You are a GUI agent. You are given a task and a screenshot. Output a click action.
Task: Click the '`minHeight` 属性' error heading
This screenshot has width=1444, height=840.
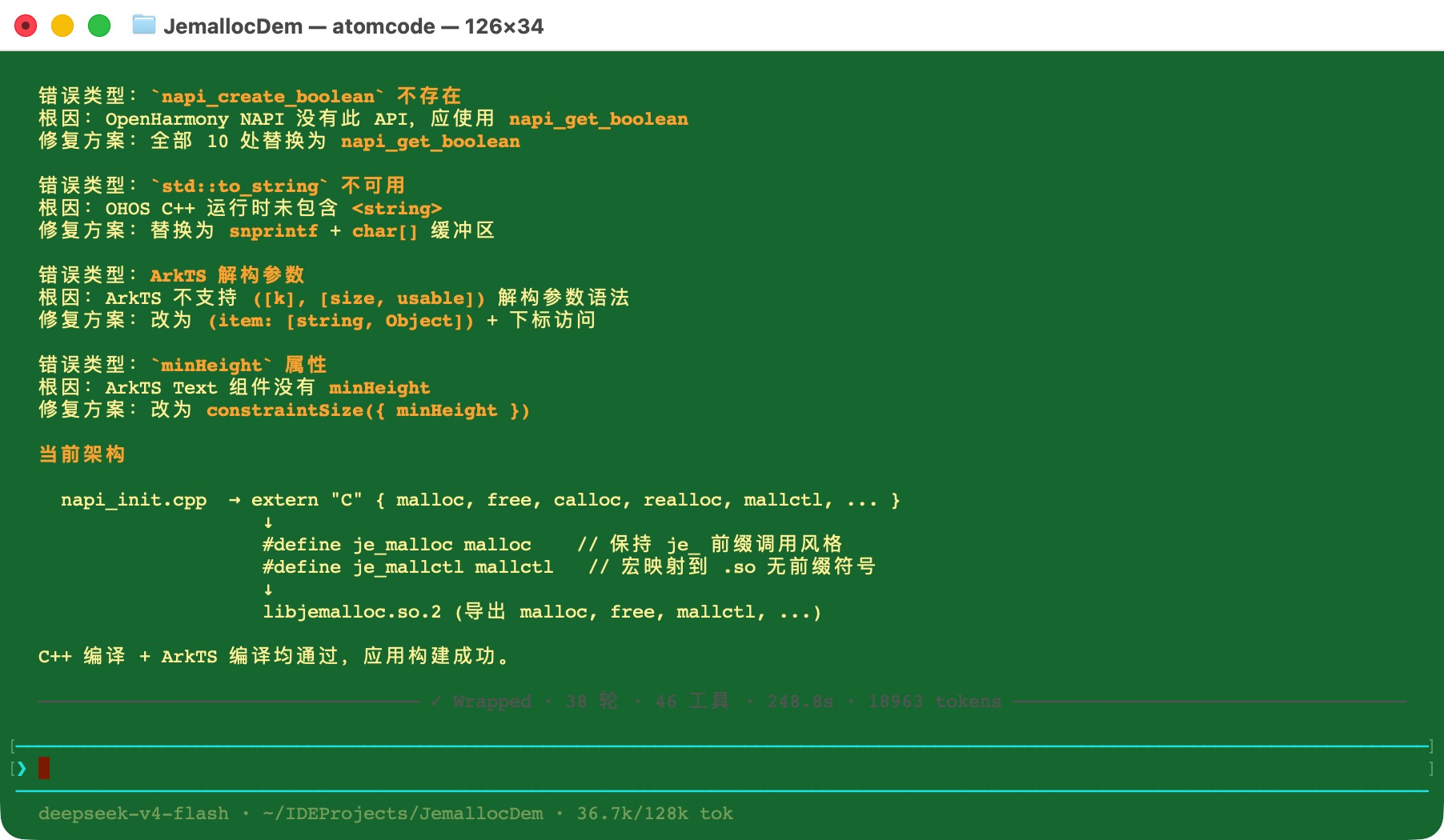point(239,365)
